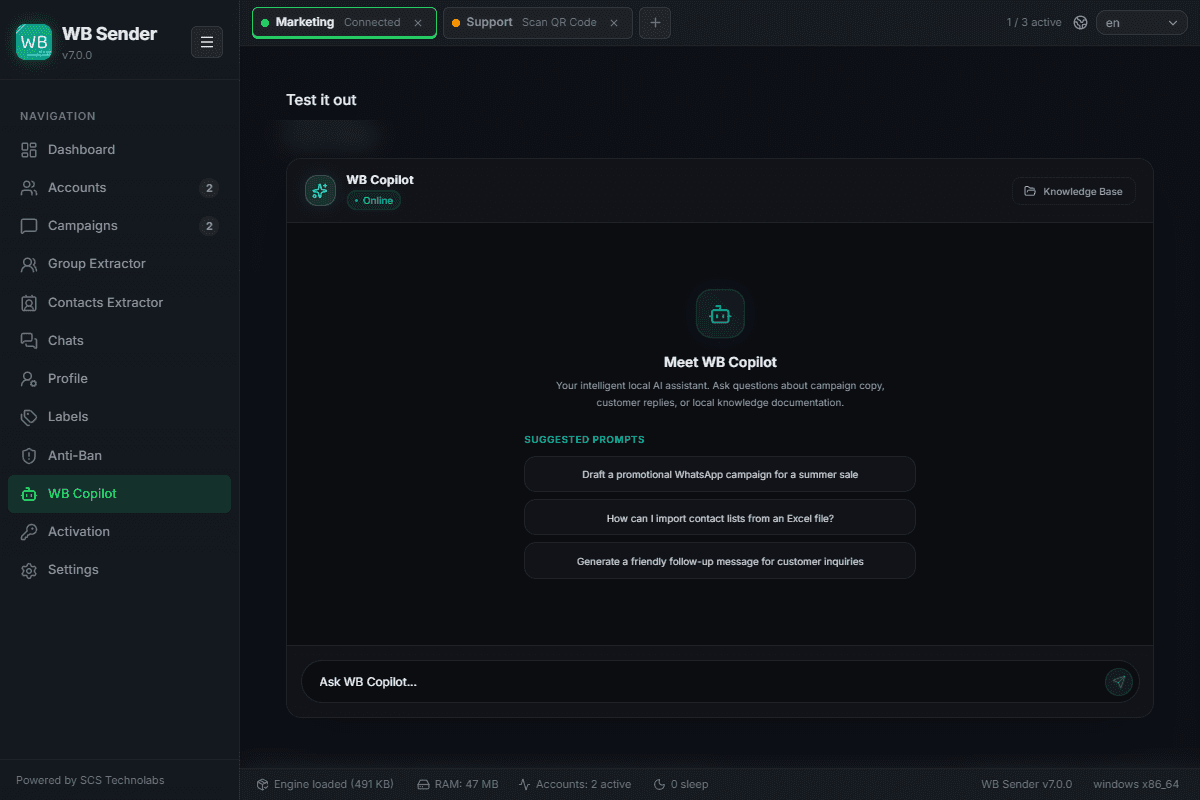Click the Contacts Extractor icon
Screen dimensions: 1200x800
point(29,303)
